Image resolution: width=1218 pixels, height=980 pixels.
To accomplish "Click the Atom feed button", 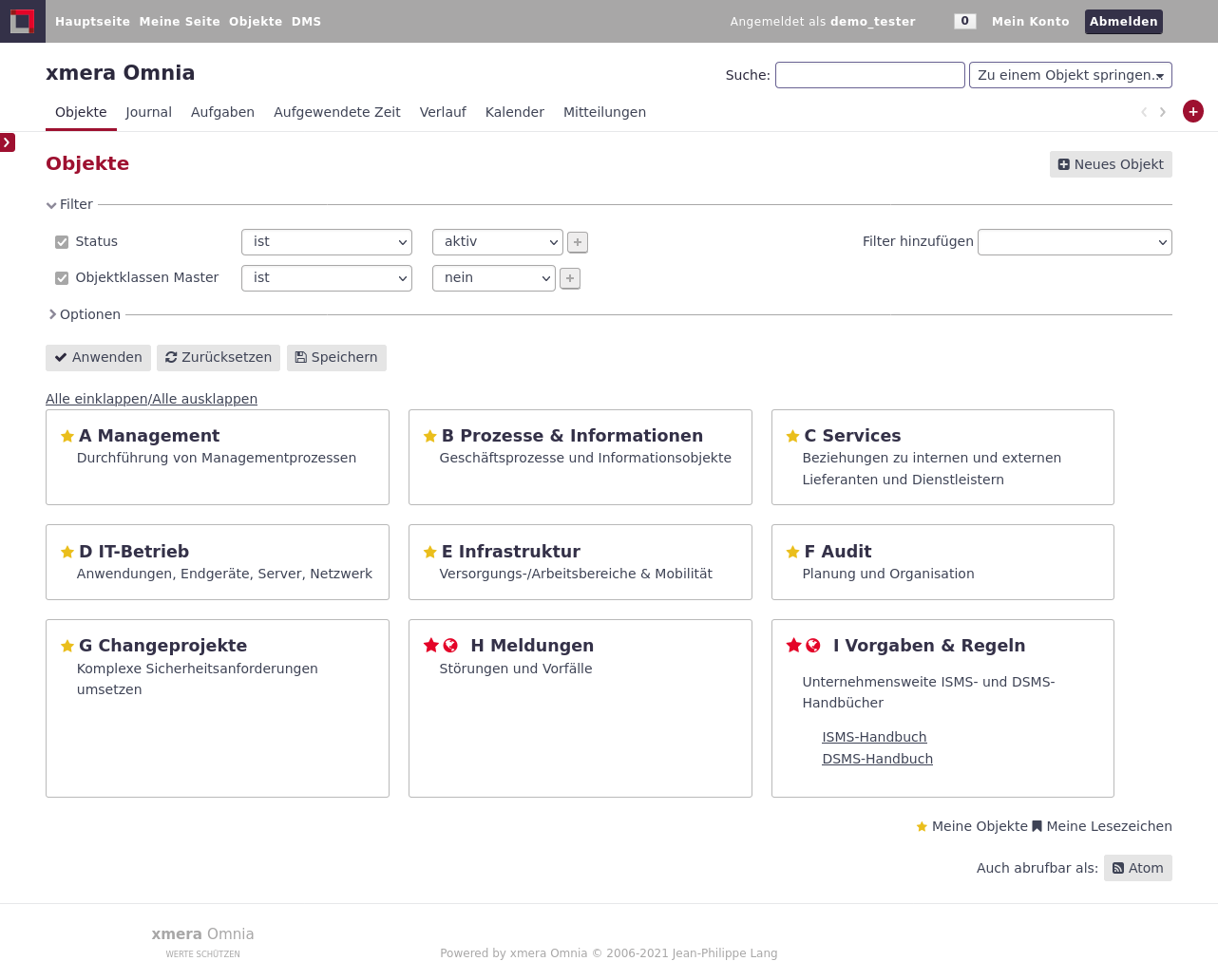I will coord(1138,868).
